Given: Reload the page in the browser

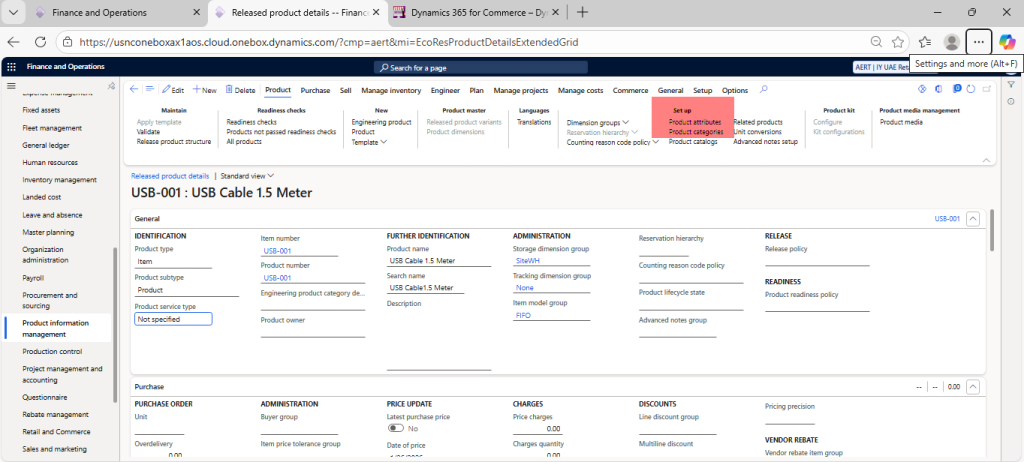Looking at the screenshot, I should (41, 42).
